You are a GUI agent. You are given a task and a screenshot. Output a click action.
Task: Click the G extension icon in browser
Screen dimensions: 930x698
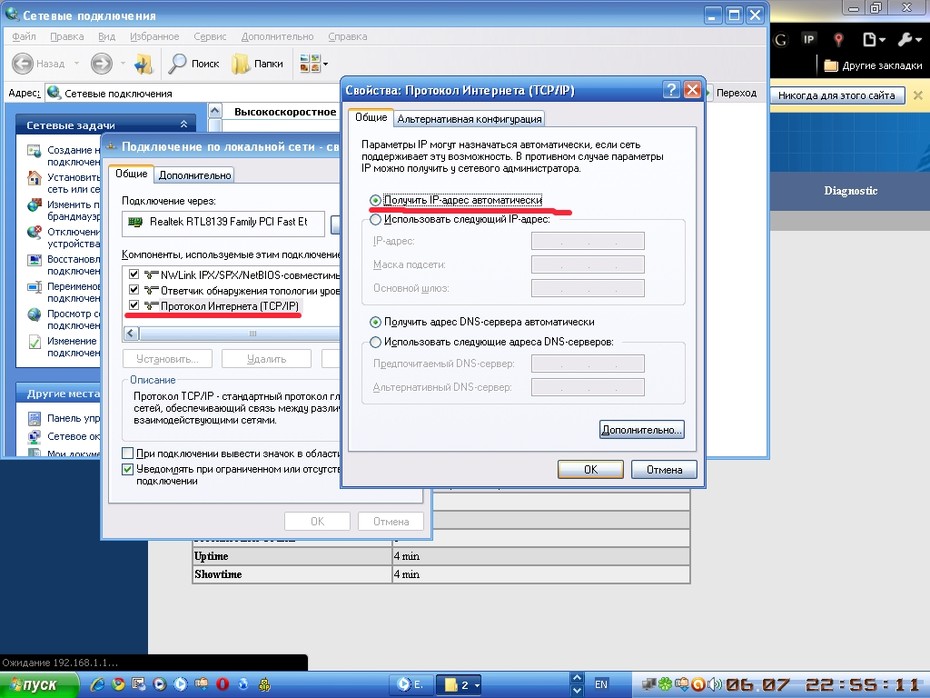pyautogui.click(x=781, y=40)
